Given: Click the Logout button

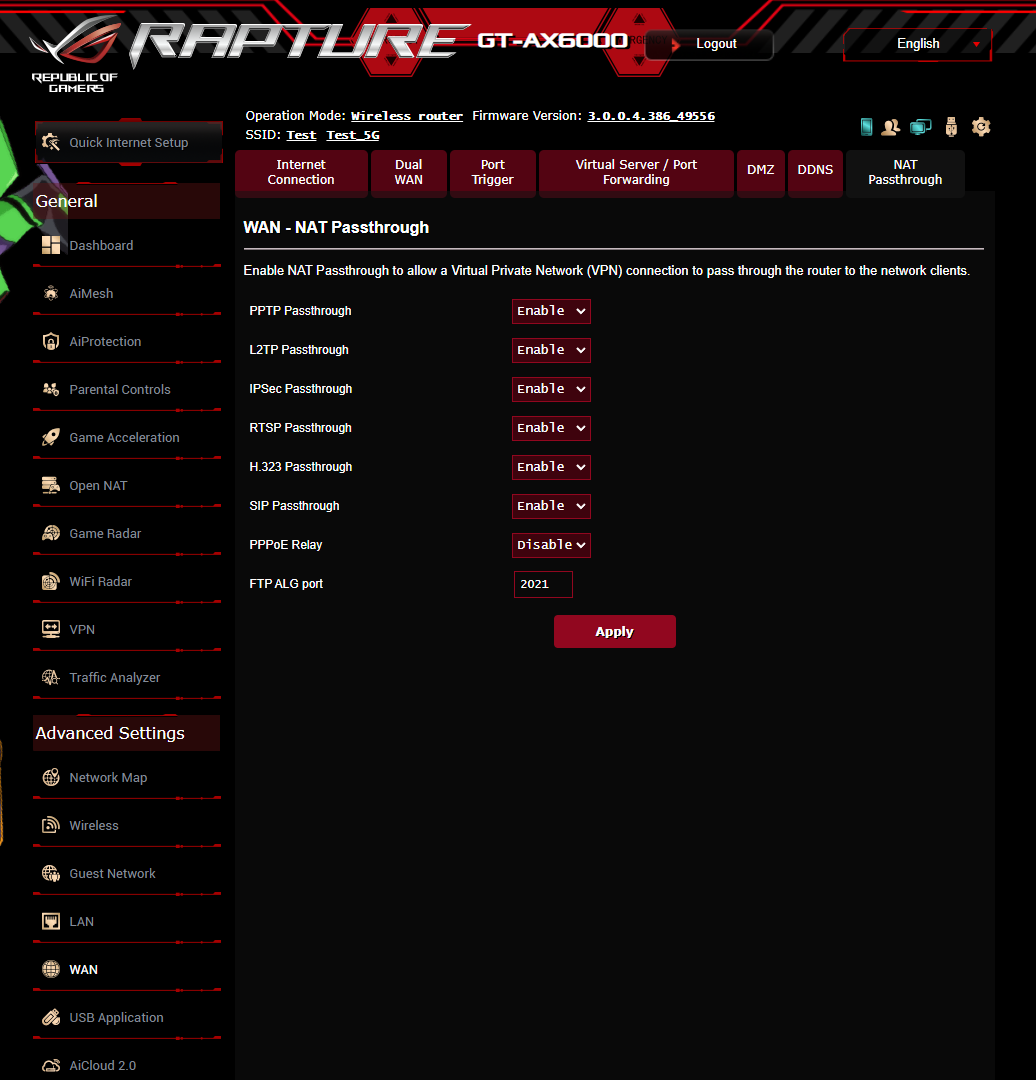Looking at the screenshot, I should coord(710,44).
